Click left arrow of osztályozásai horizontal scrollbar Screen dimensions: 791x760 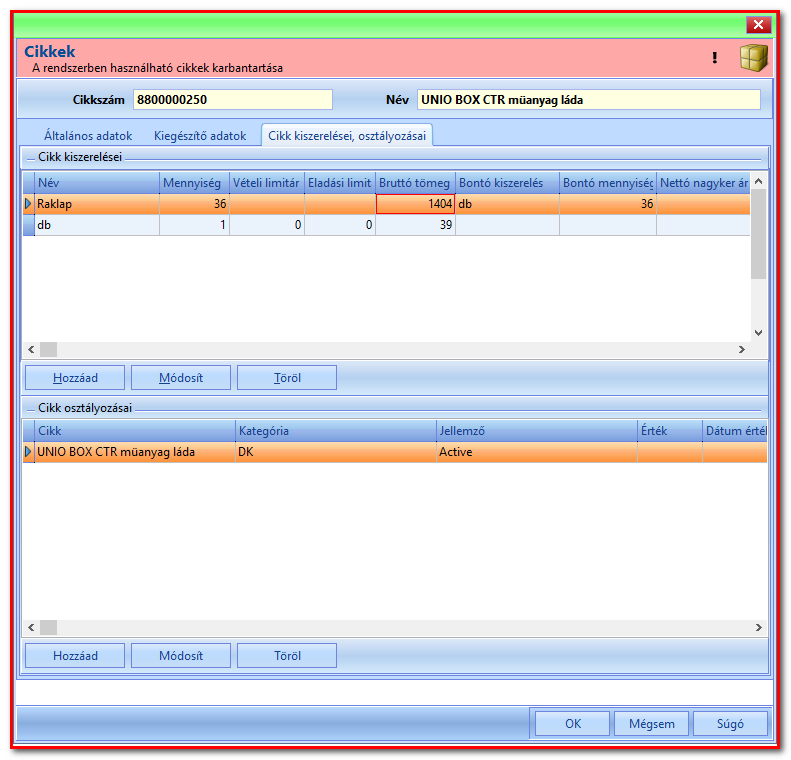click(x=31, y=627)
